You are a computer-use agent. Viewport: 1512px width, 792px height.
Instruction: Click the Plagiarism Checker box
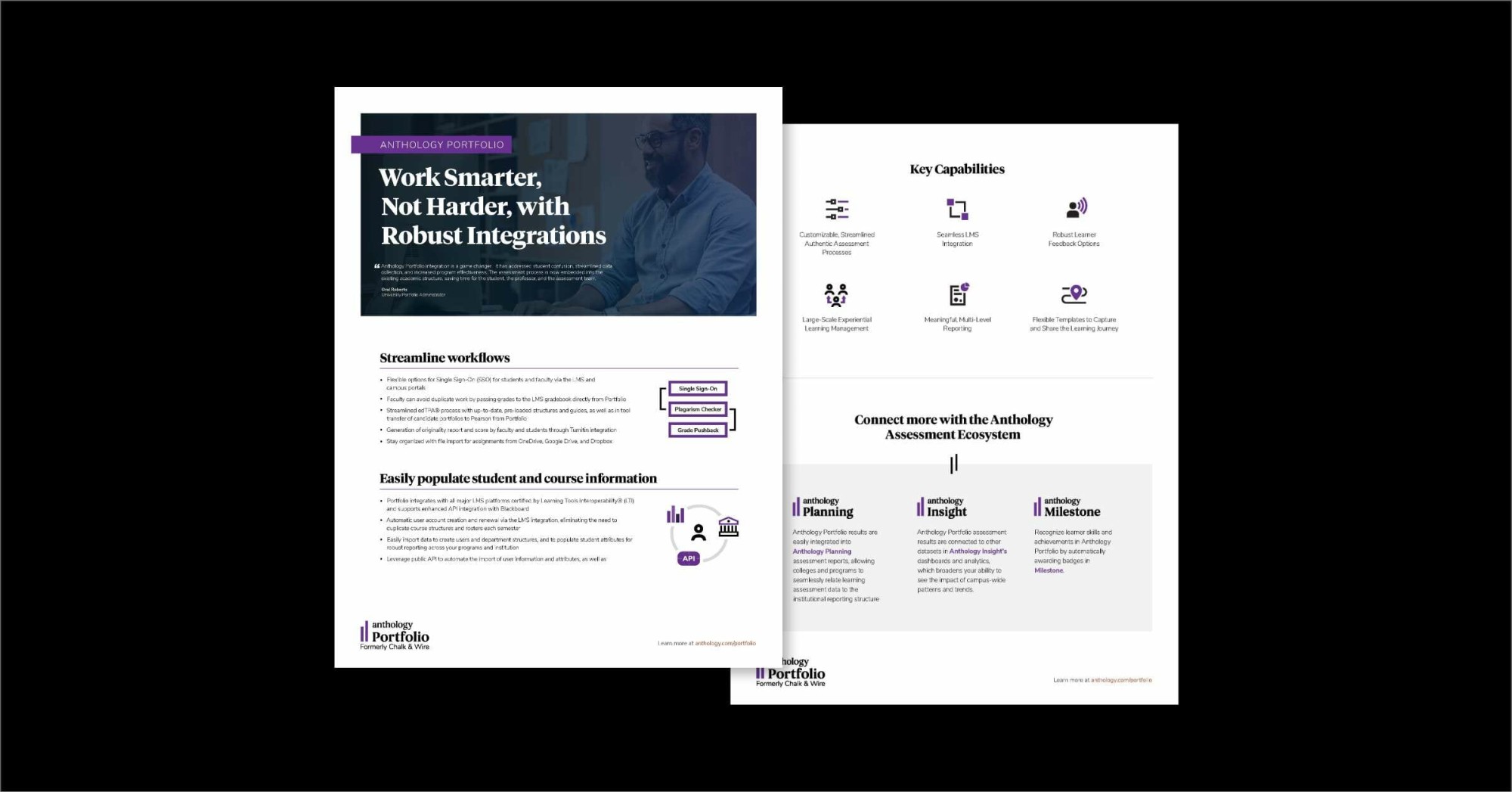698,409
